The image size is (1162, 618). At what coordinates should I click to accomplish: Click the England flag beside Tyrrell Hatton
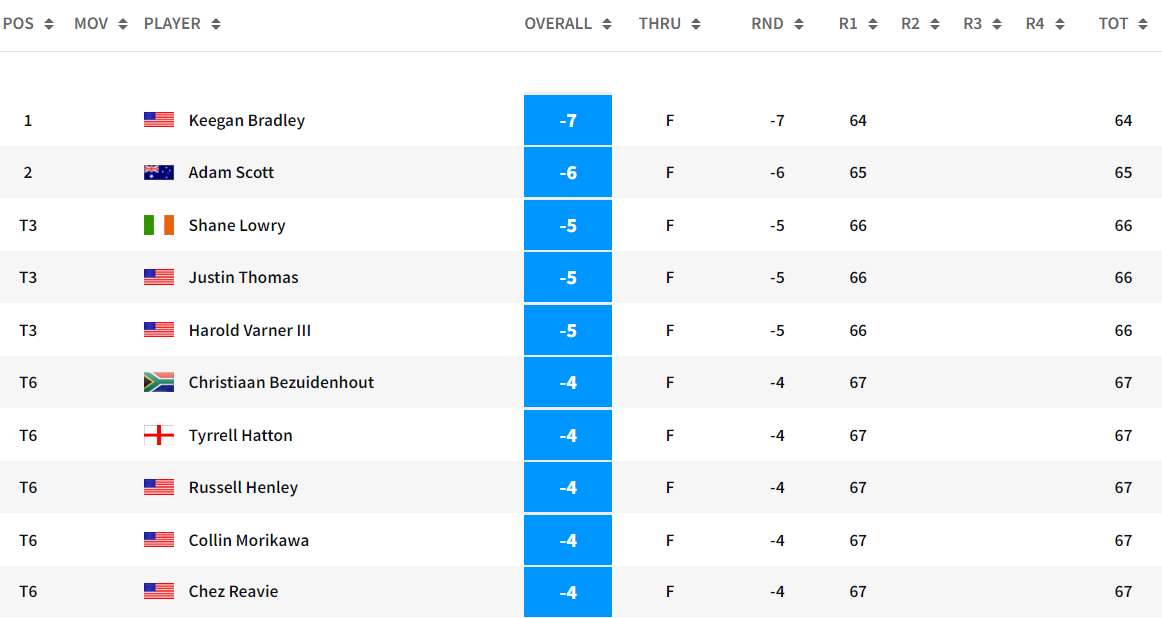[x=158, y=435]
